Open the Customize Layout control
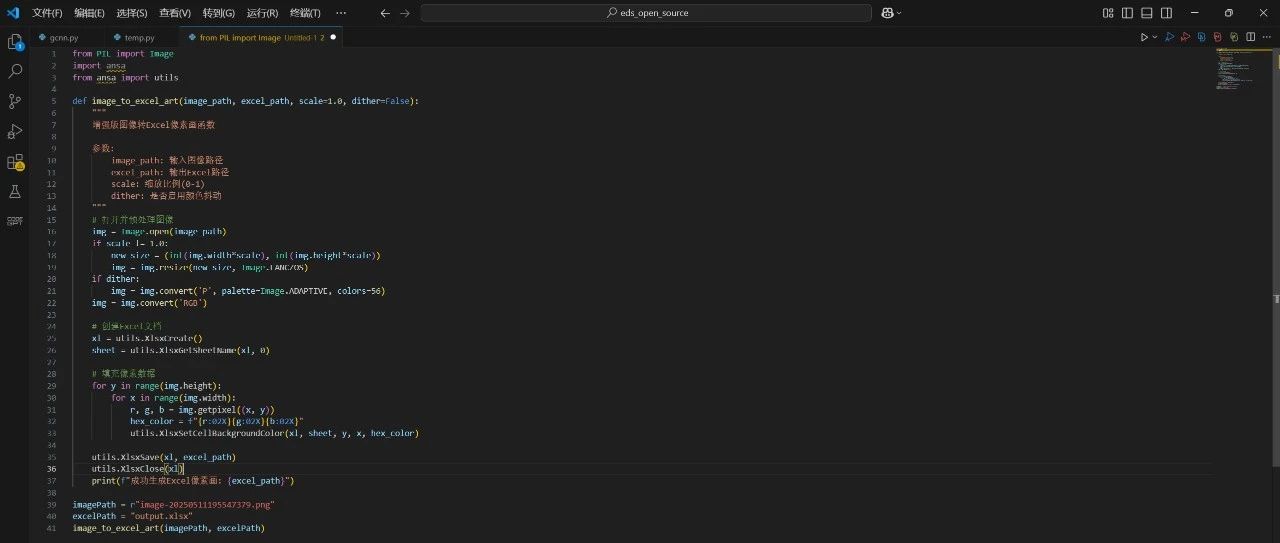 click(1108, 13)
